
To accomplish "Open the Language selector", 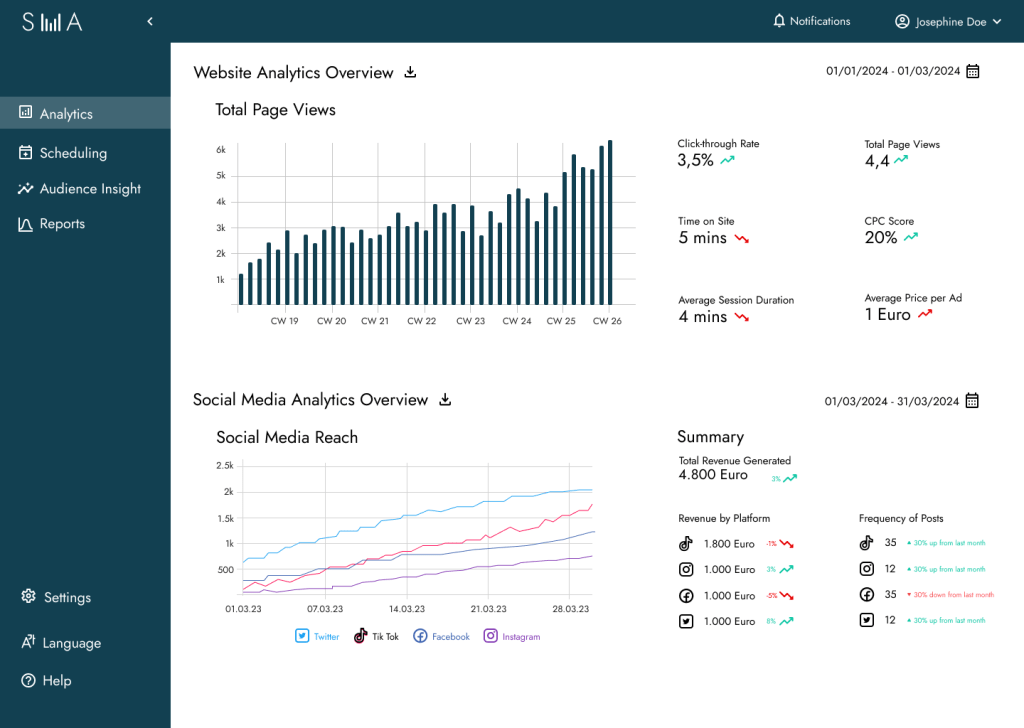I will pos(60,643).
